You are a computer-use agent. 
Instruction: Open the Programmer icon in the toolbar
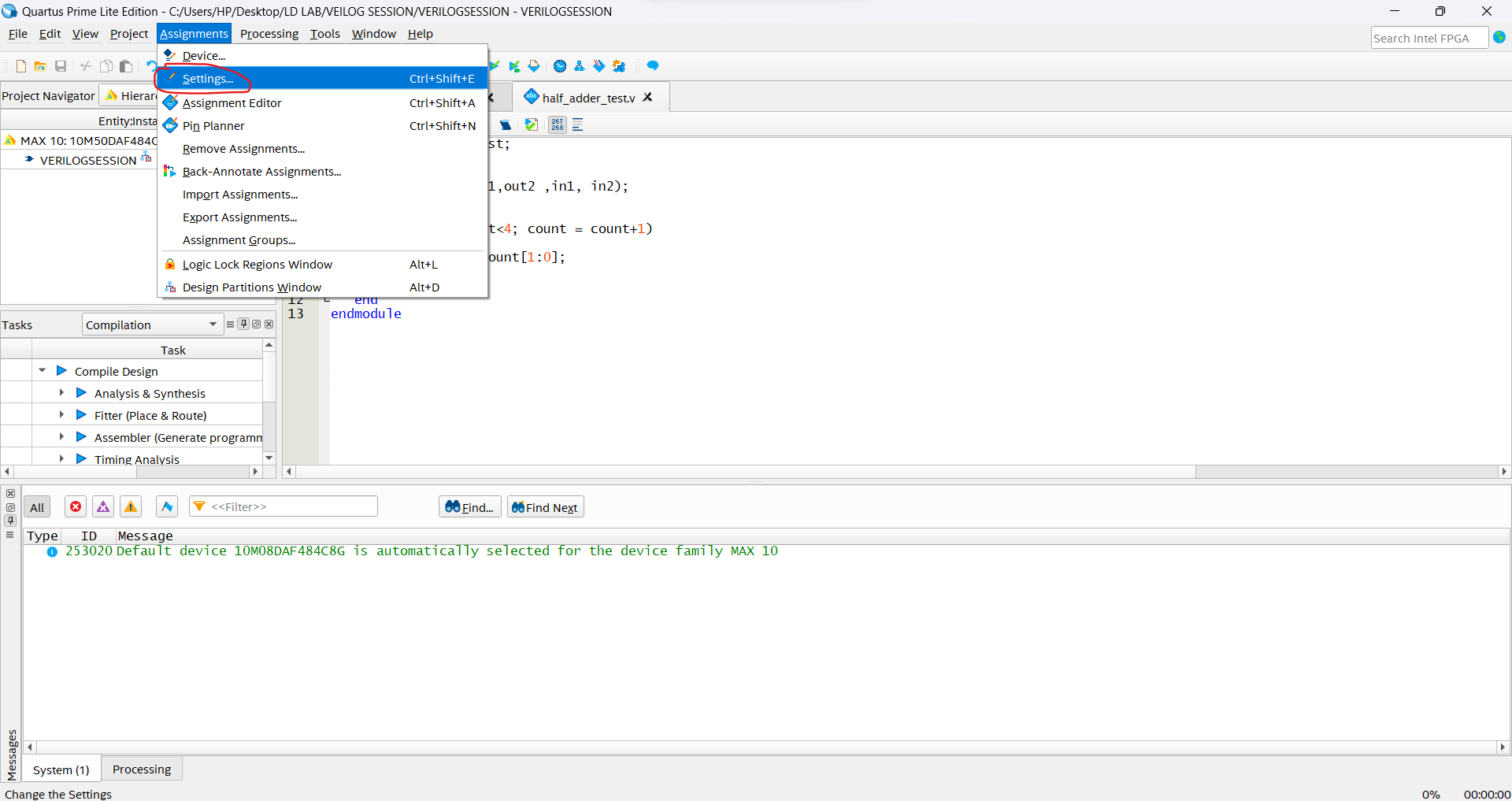click(599, 66)
